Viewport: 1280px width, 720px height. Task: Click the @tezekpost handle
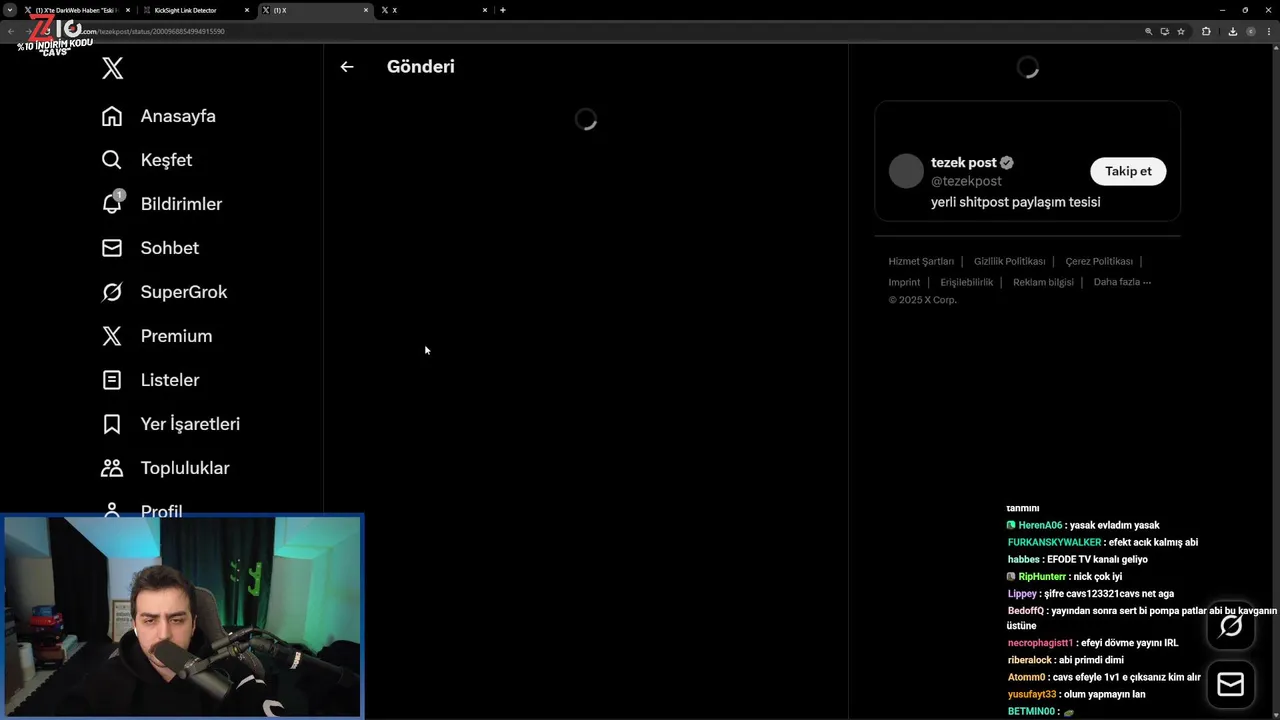tap(966, 181)
